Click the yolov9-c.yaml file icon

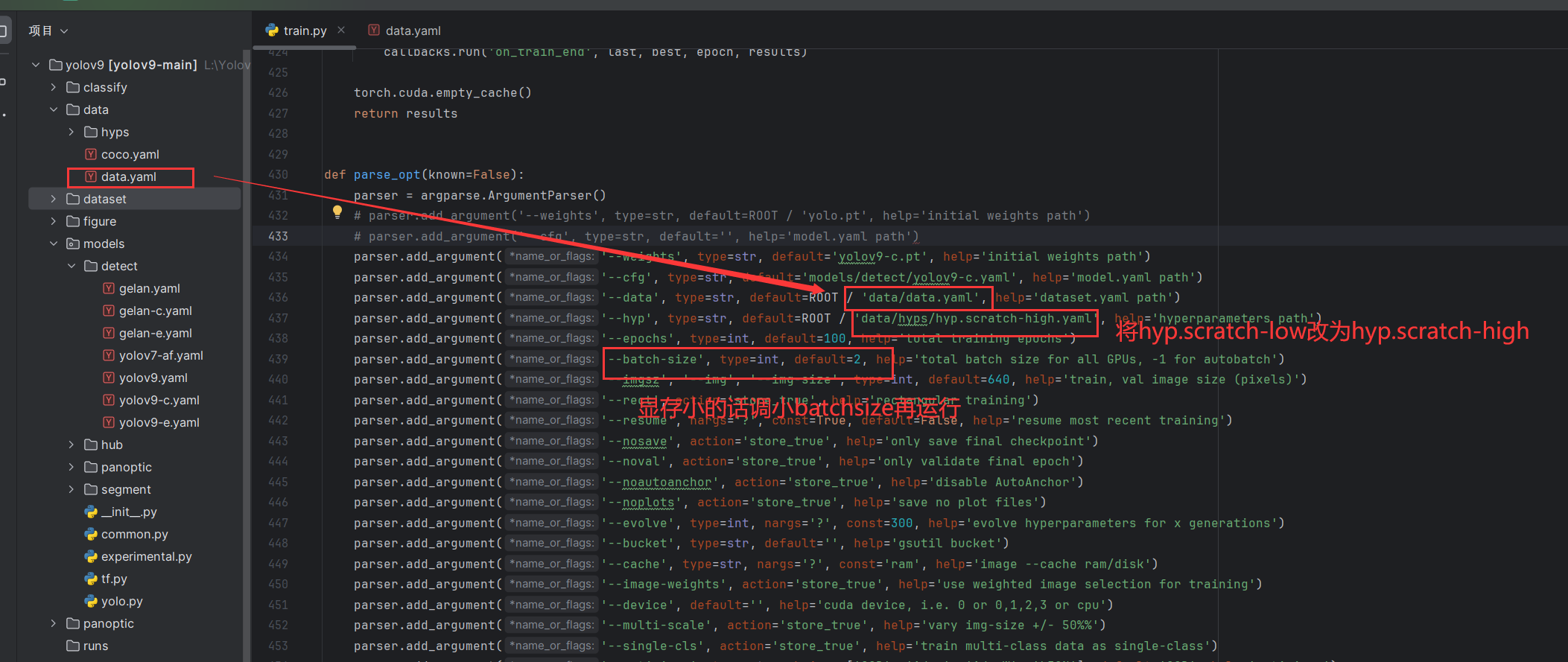click(109, 400)
